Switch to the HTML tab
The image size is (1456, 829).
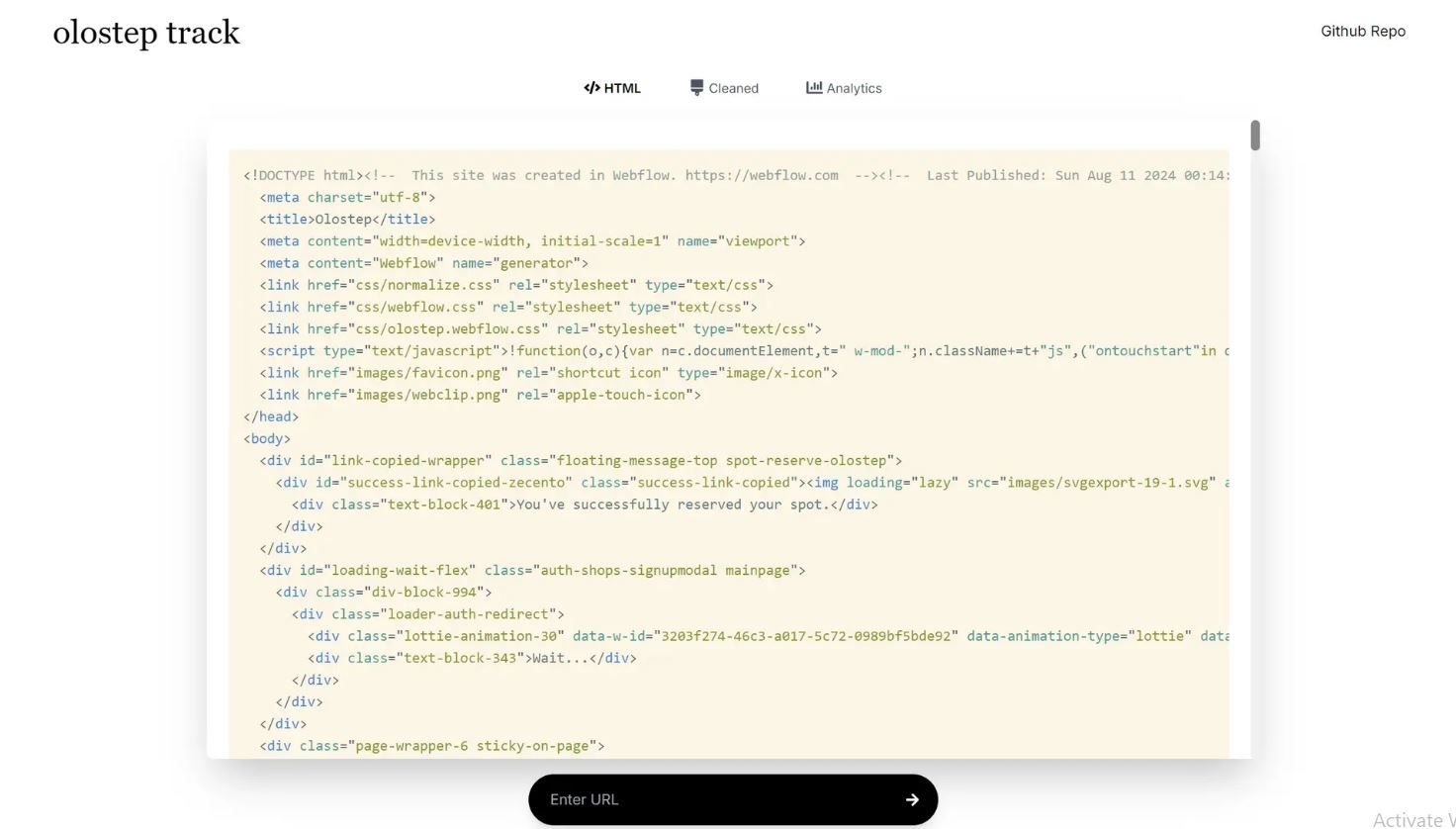[612, 88]
